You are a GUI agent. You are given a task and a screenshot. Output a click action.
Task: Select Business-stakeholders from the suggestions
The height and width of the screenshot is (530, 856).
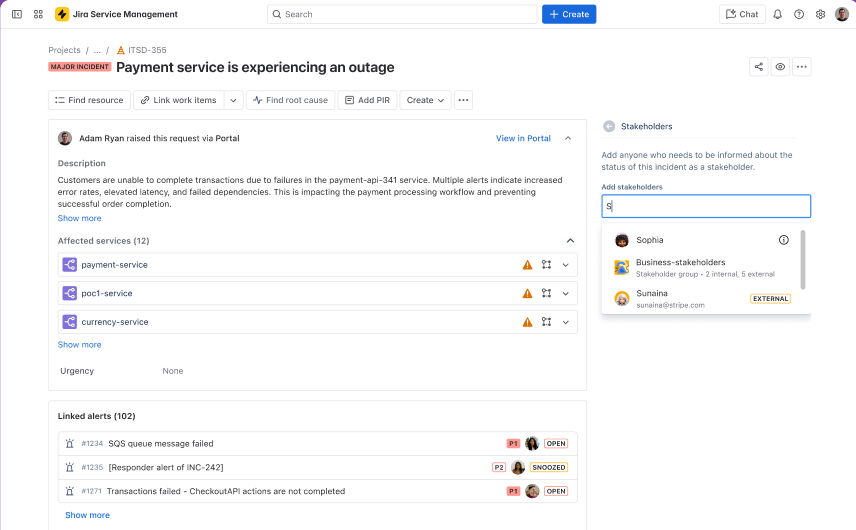click(x=680, y=267)
